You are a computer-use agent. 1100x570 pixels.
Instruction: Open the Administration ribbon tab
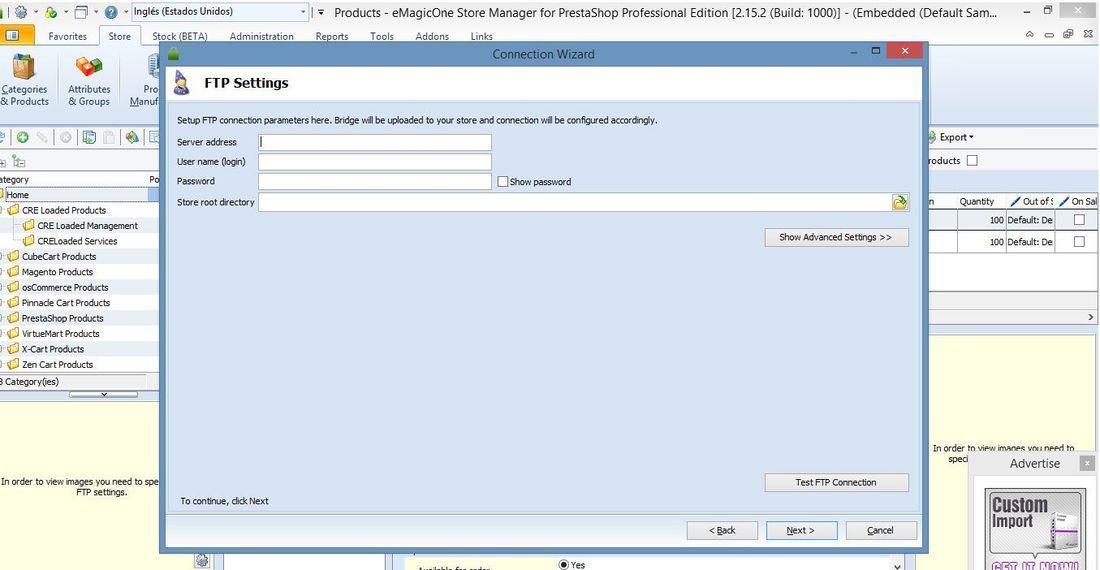(261, 36)
